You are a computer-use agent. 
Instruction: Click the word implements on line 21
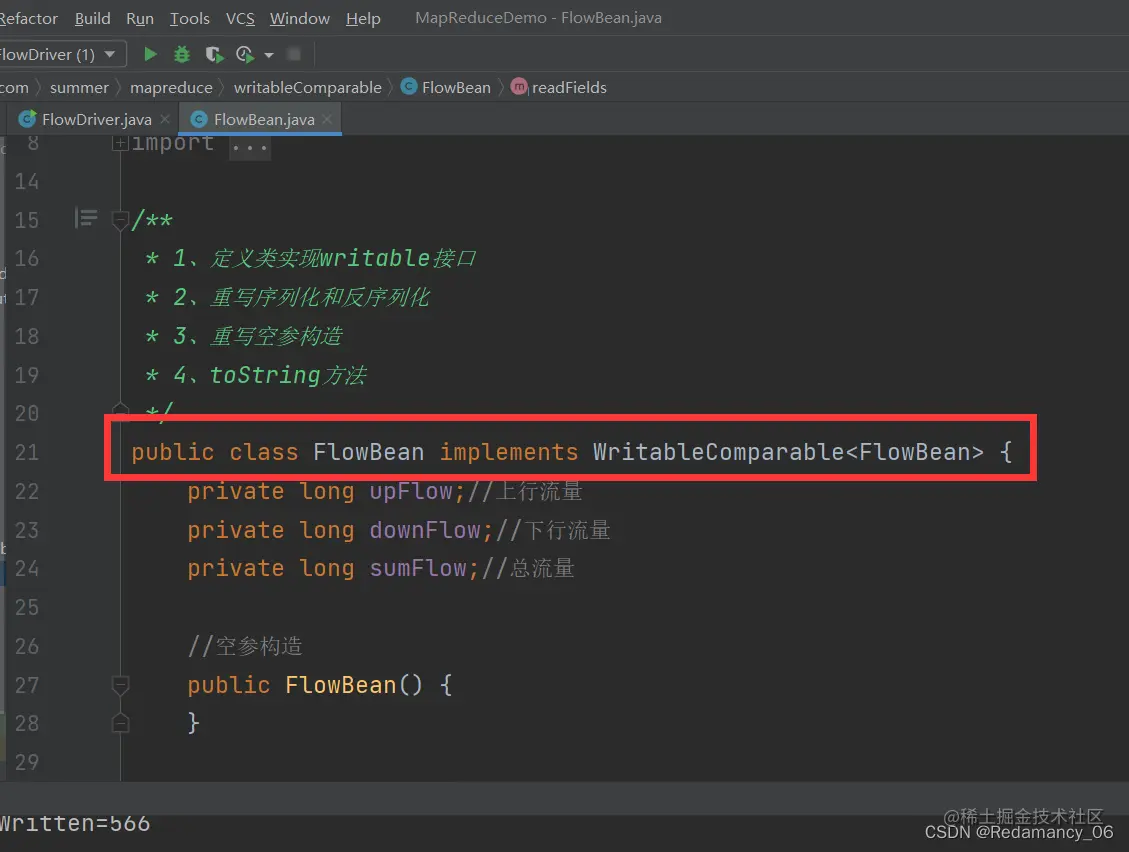tap(508, 452)
